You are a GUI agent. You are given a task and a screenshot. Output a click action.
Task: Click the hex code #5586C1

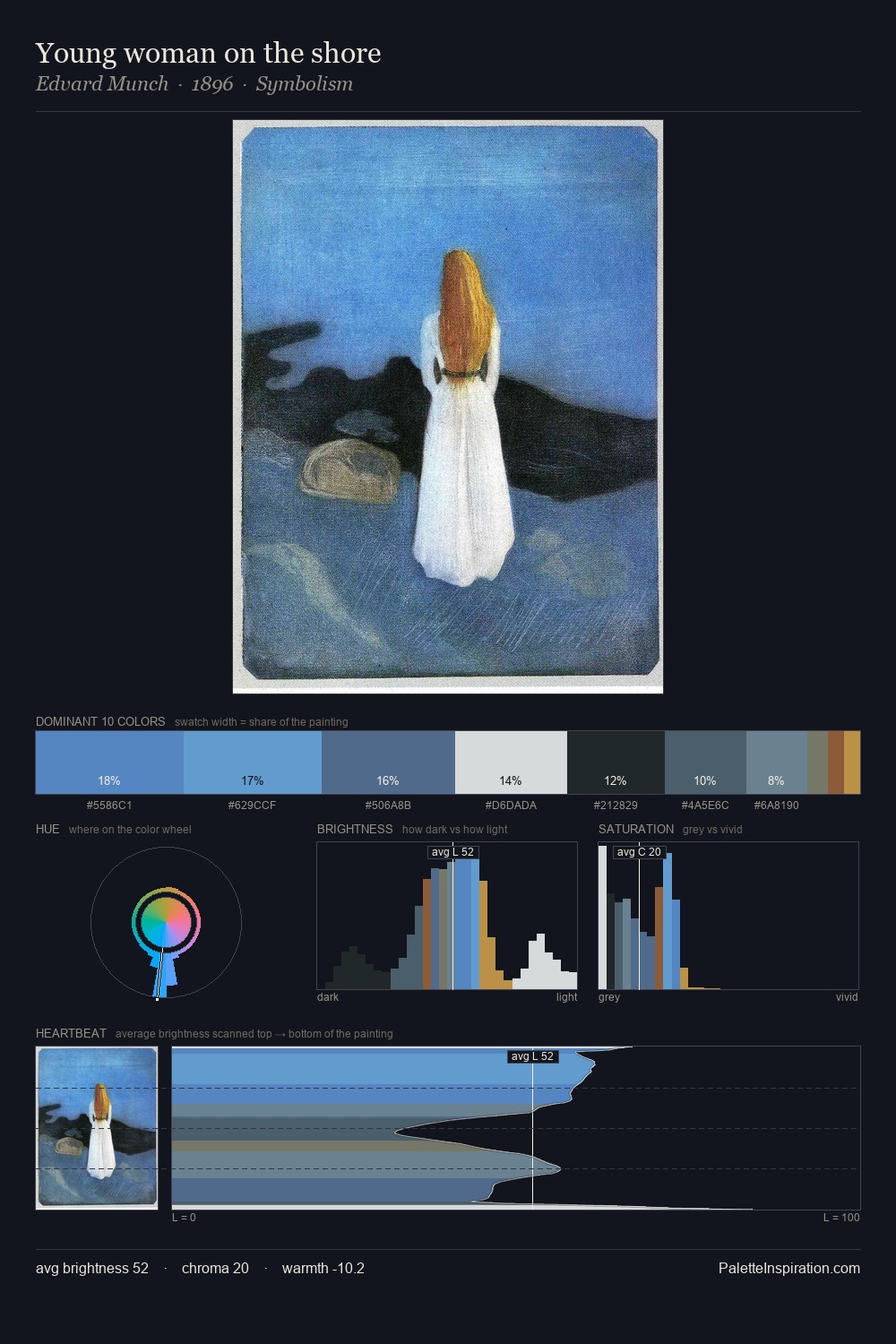point(109,806)
